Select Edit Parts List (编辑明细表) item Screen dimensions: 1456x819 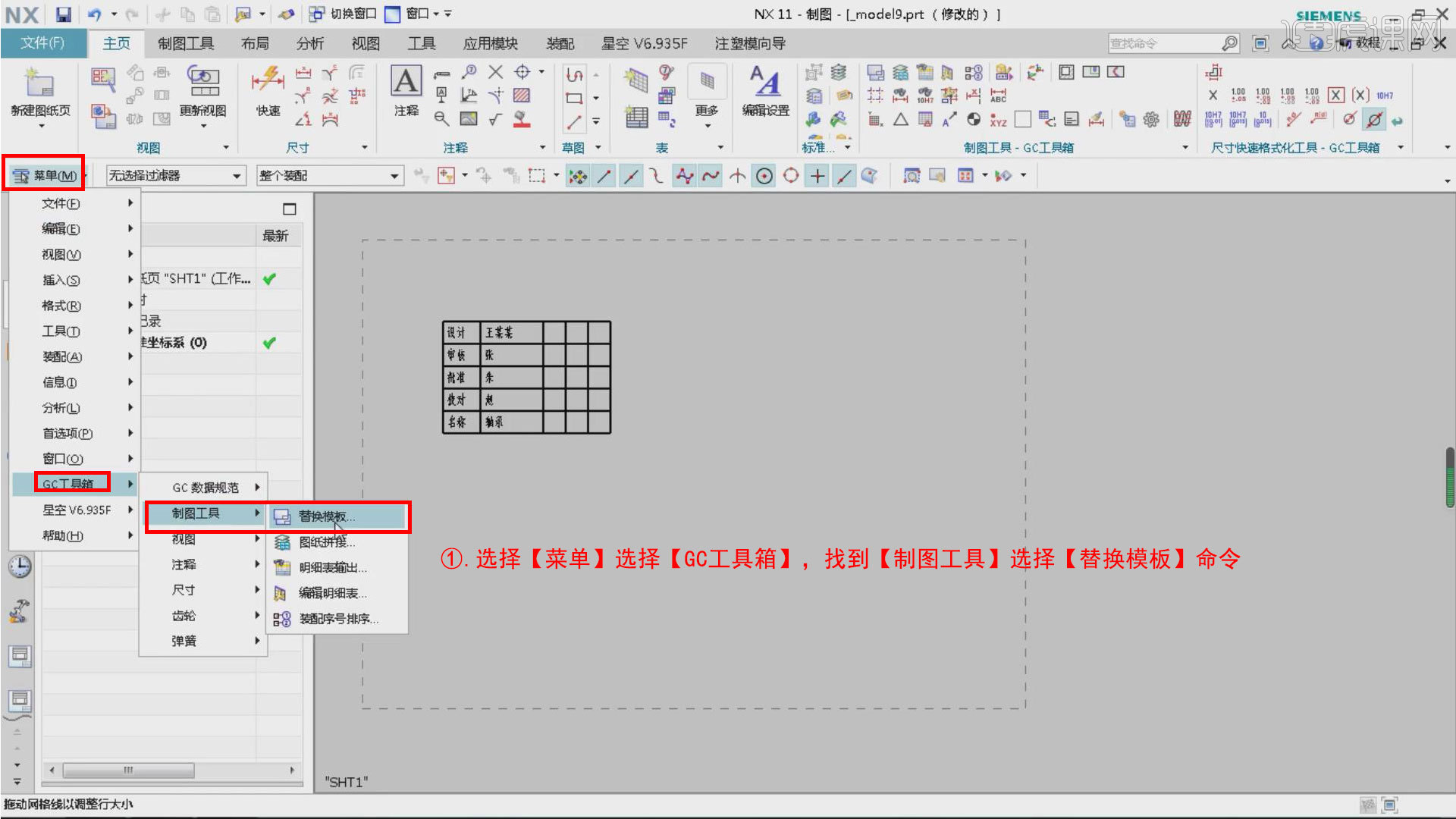(x=337, y=593)
